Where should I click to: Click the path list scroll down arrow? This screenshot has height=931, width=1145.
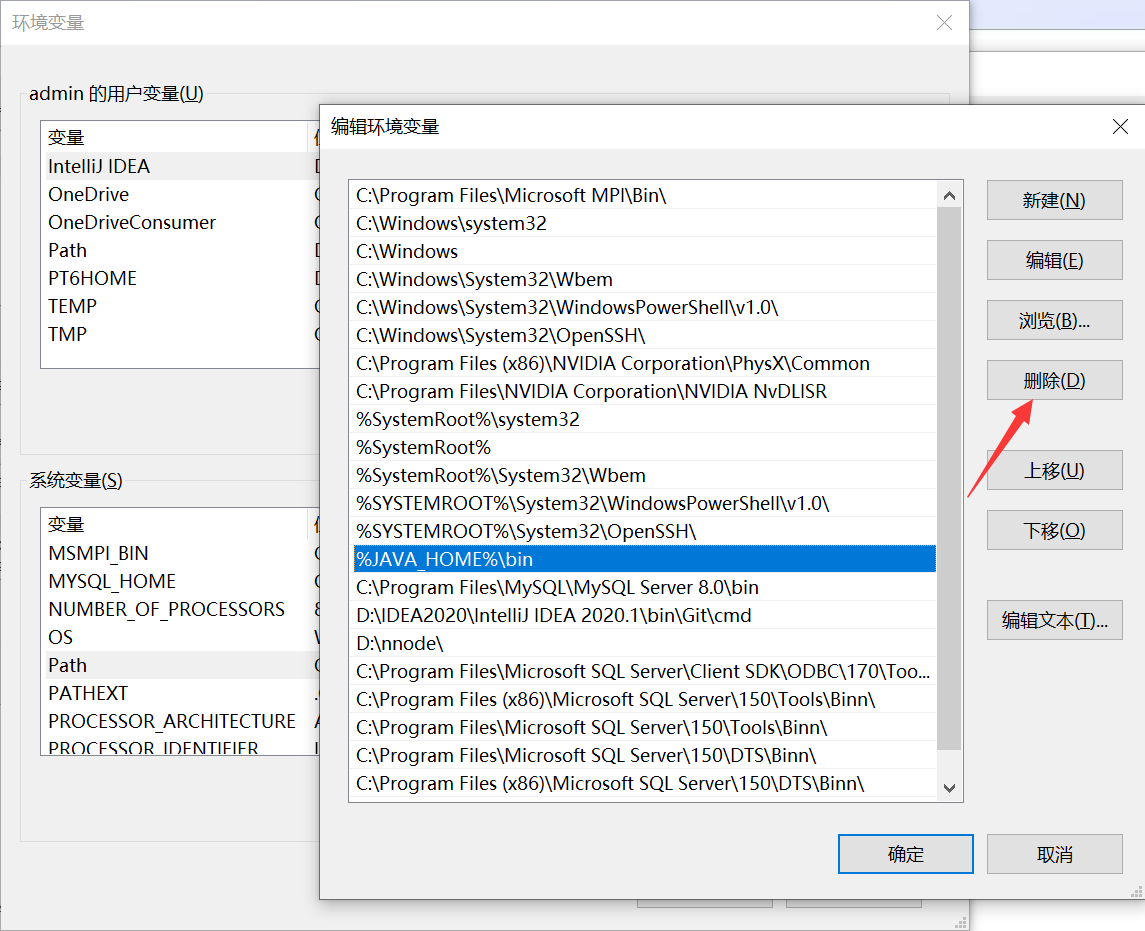click(949, 788)
